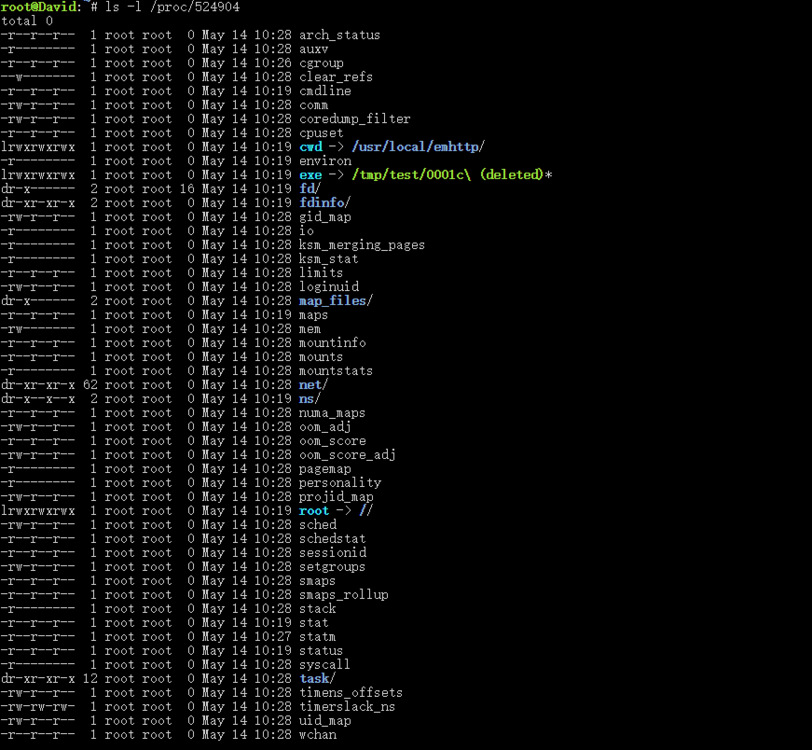Viewport: 812px width, 750px height.
Task: Click the ns/ directory name
Action: (x=310, y=399)
